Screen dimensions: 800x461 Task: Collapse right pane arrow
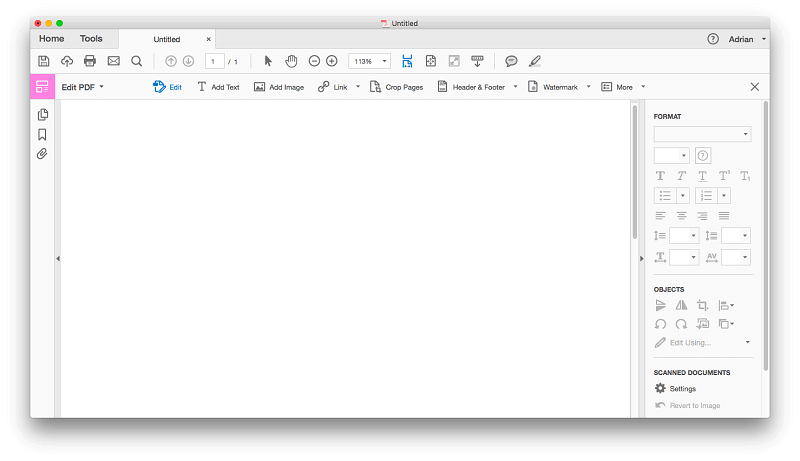641,259
